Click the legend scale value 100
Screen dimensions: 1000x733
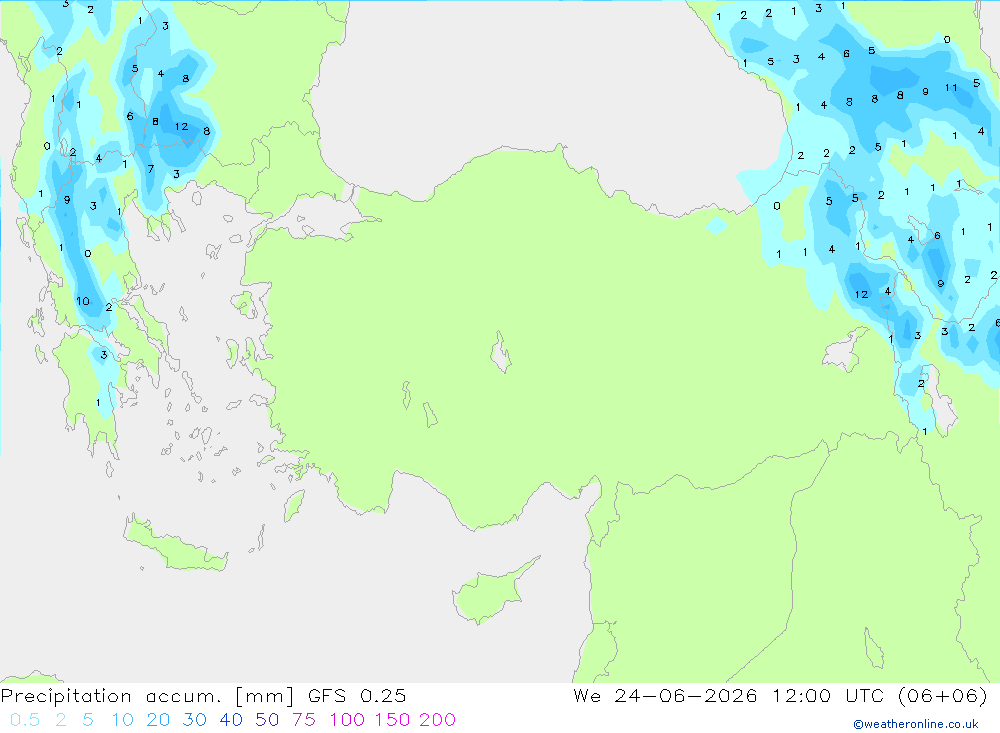pos(347,720)
